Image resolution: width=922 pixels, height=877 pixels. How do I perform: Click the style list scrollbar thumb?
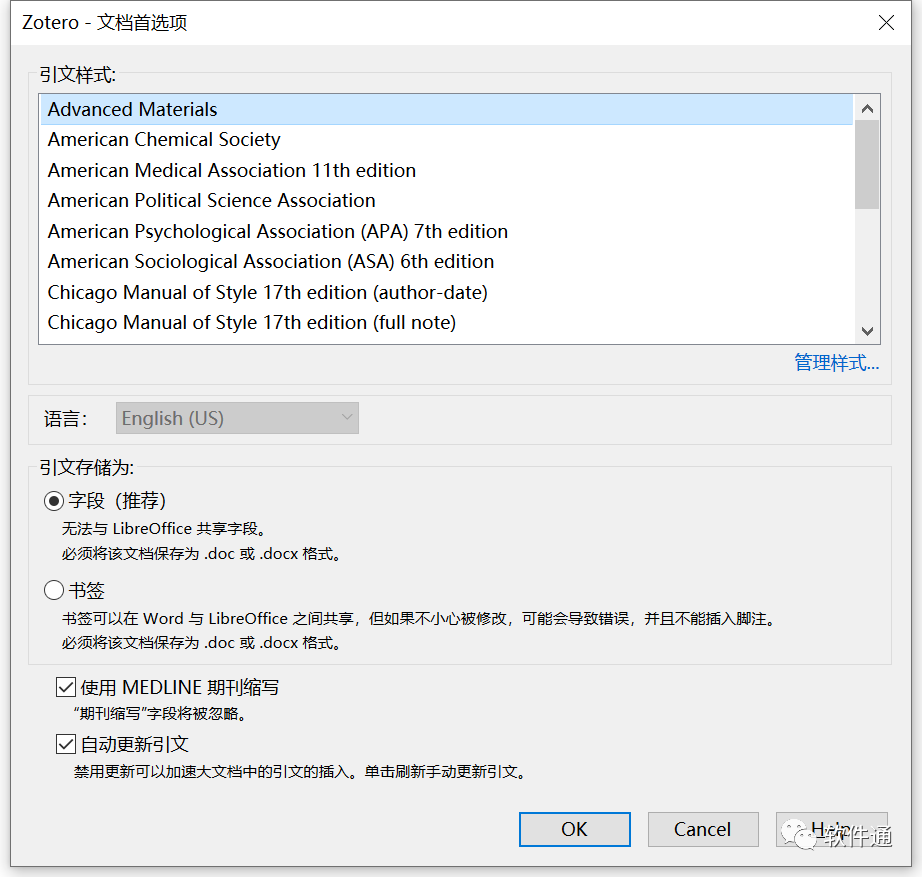(x=867, y=165)
